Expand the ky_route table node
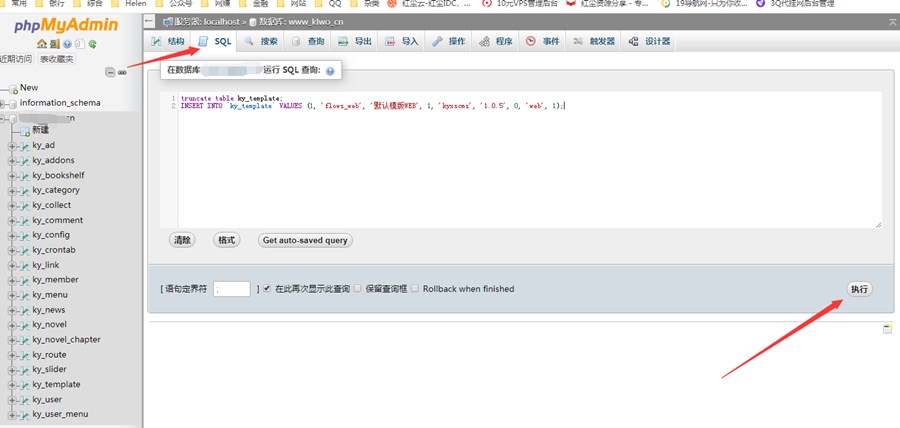The image size is (900, 428). coord(11,355)
